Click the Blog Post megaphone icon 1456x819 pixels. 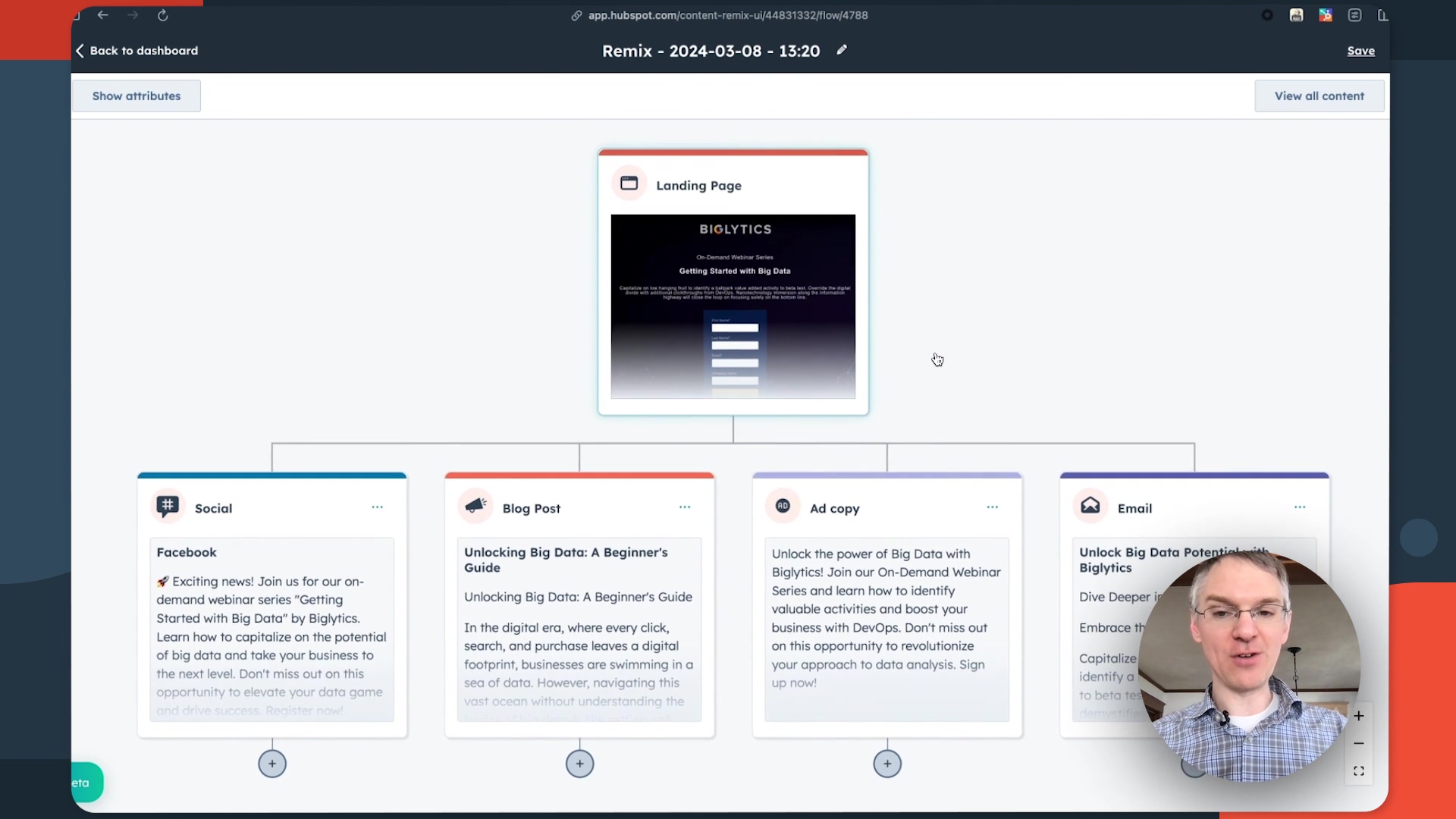[475, 507]
